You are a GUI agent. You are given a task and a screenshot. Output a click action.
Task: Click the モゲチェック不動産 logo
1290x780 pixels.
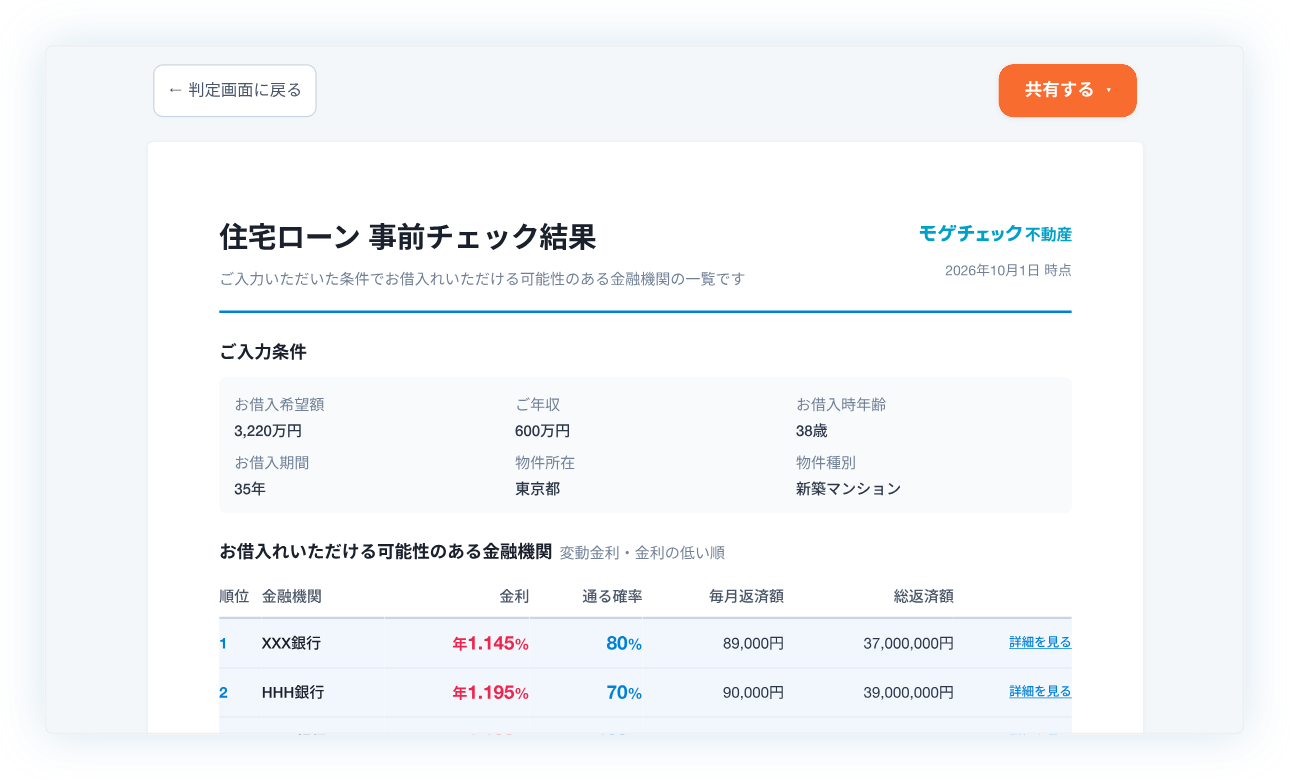995,234
